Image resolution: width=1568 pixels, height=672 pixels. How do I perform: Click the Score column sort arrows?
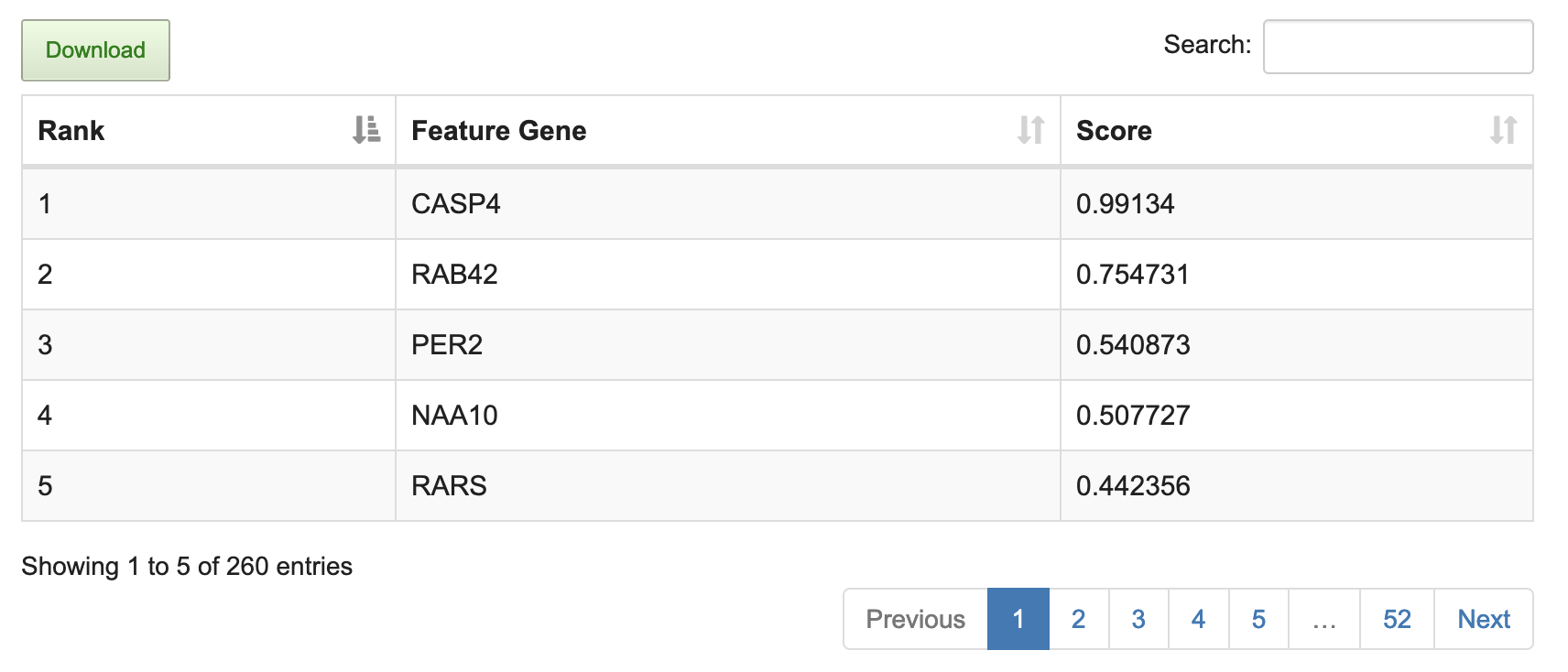point(1503,130)
